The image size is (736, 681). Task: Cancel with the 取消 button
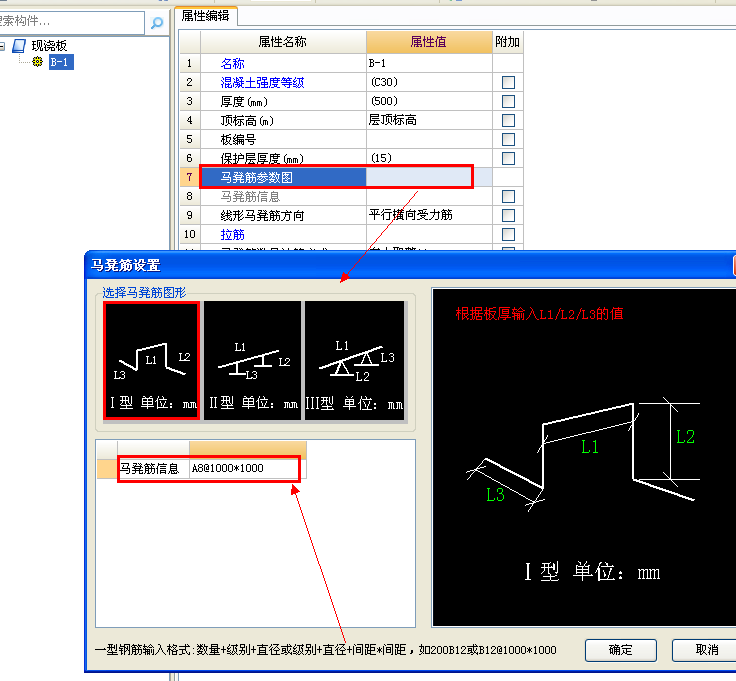point(704,650)
